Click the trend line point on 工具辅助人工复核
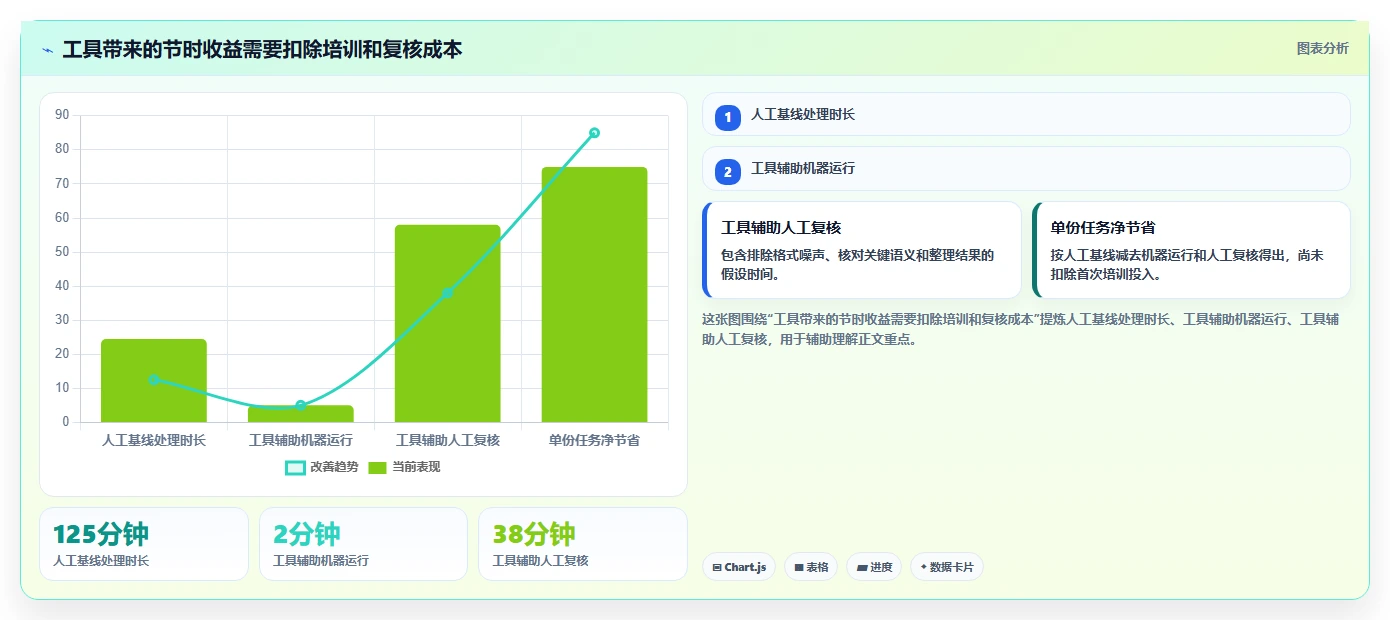Viewport: 1390px width, 620px height. [448, 293]
